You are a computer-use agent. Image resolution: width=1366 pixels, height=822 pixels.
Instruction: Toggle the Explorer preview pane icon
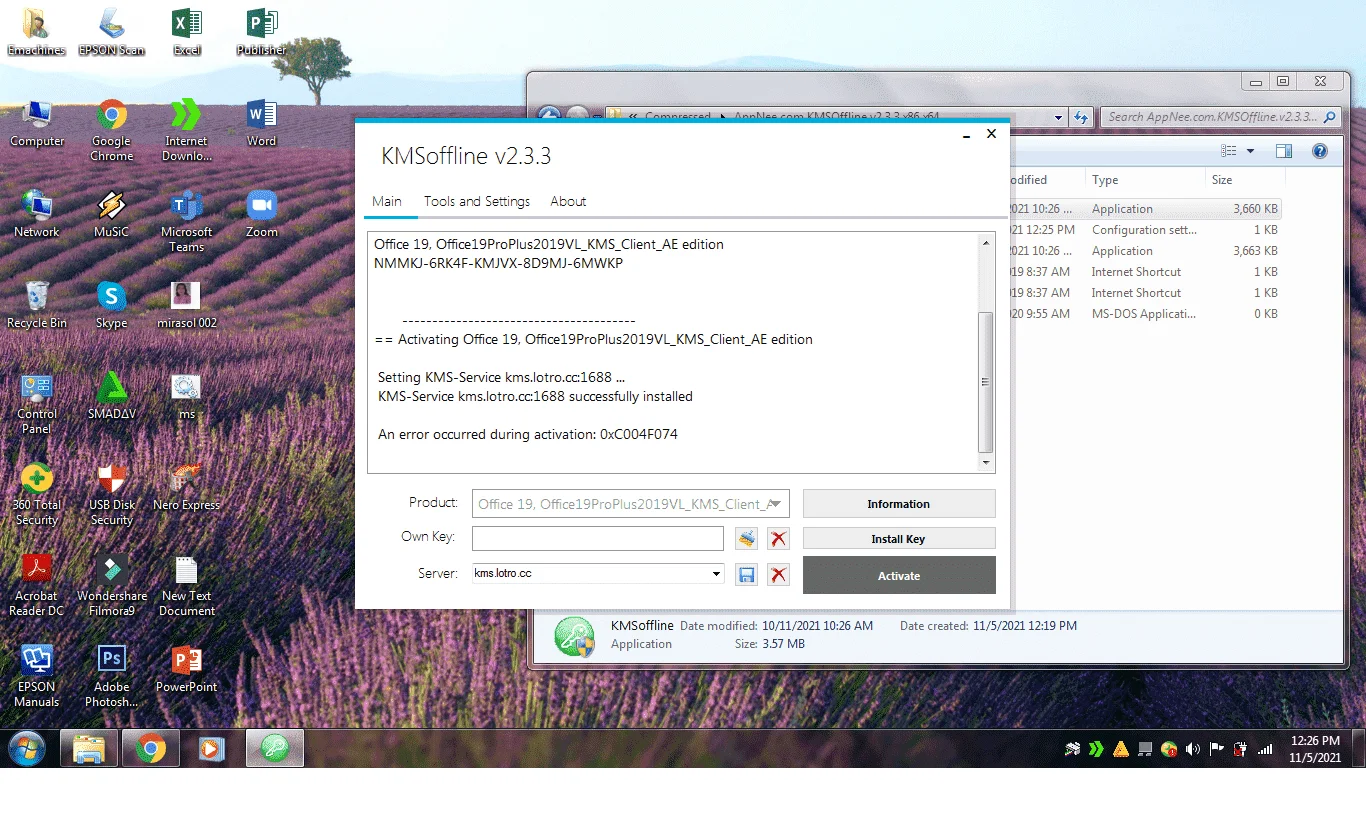pos(1284,151)
